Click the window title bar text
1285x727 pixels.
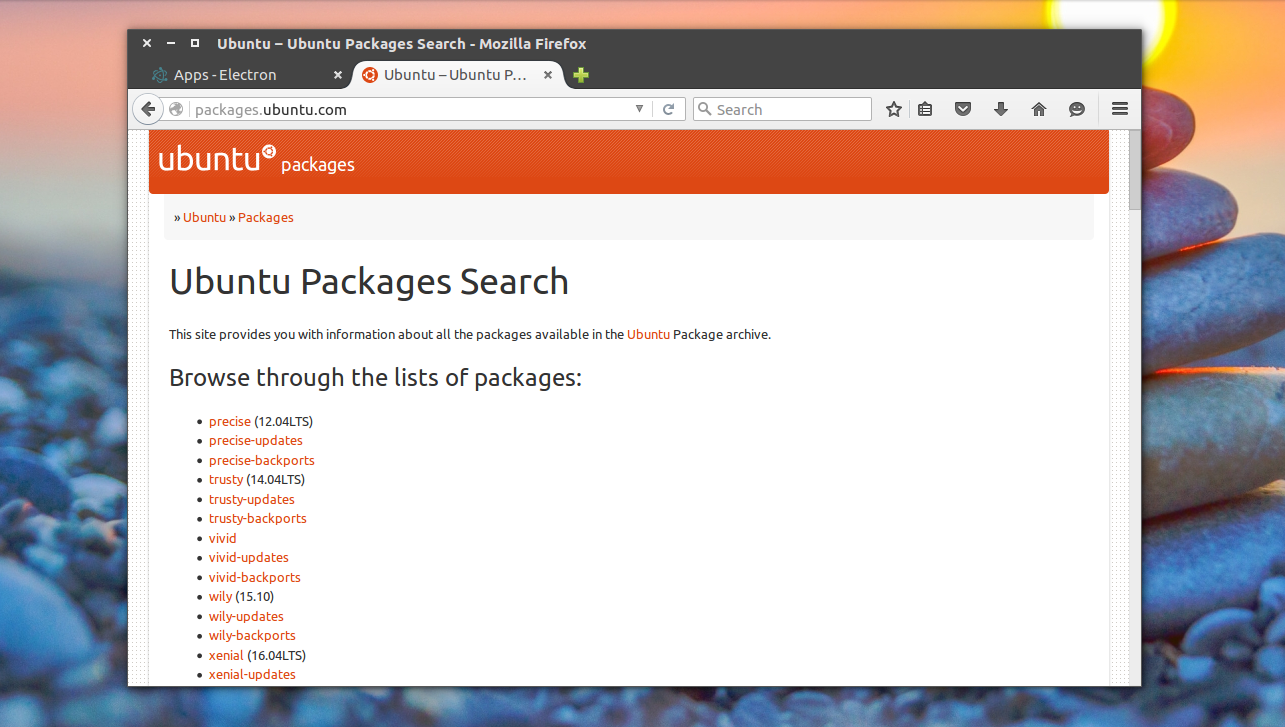click(402, 43)
